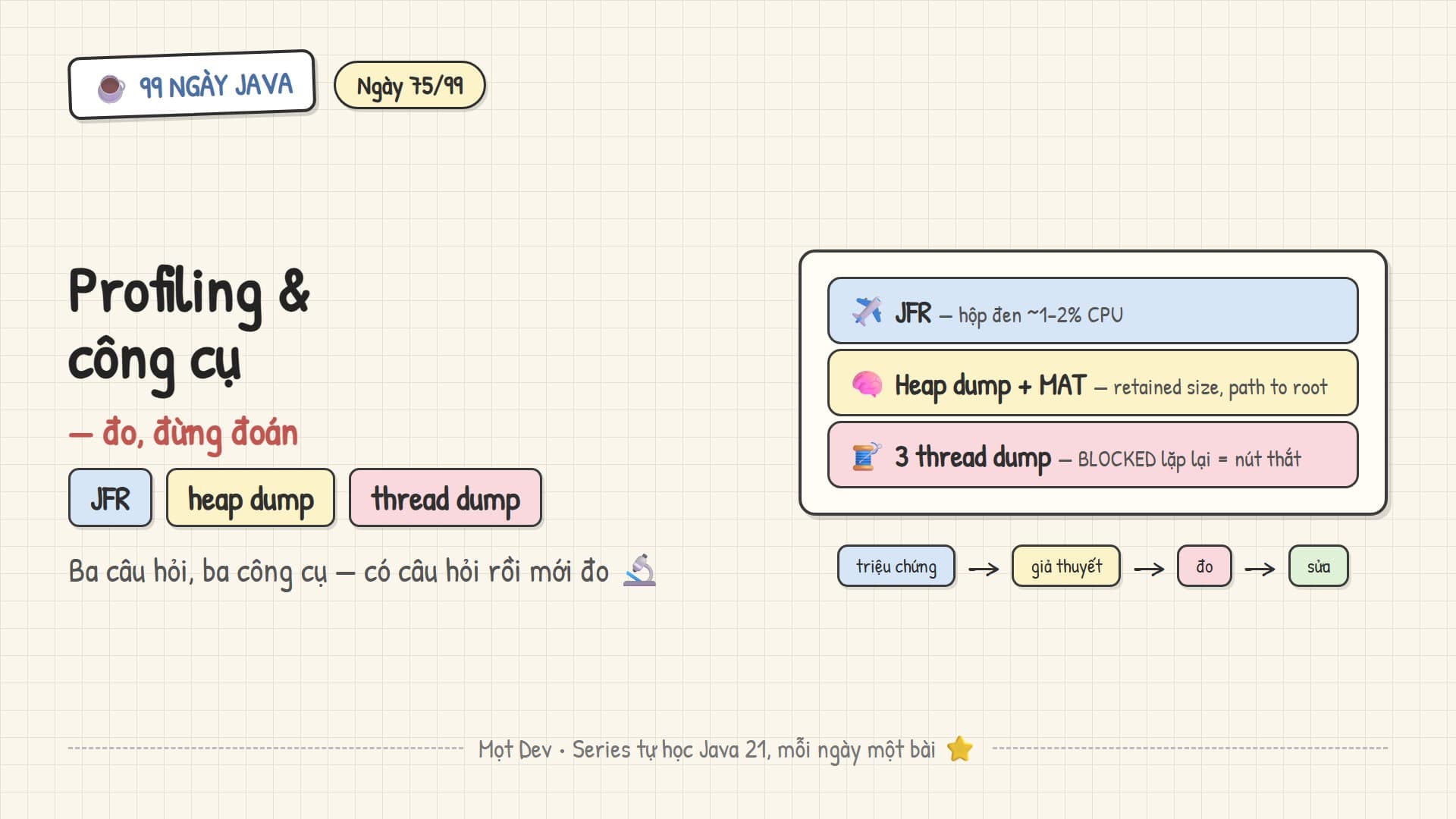Open the Heap dump + MAT card
The height and width of the screenshot is (819, 1456).
point(1093,383)
